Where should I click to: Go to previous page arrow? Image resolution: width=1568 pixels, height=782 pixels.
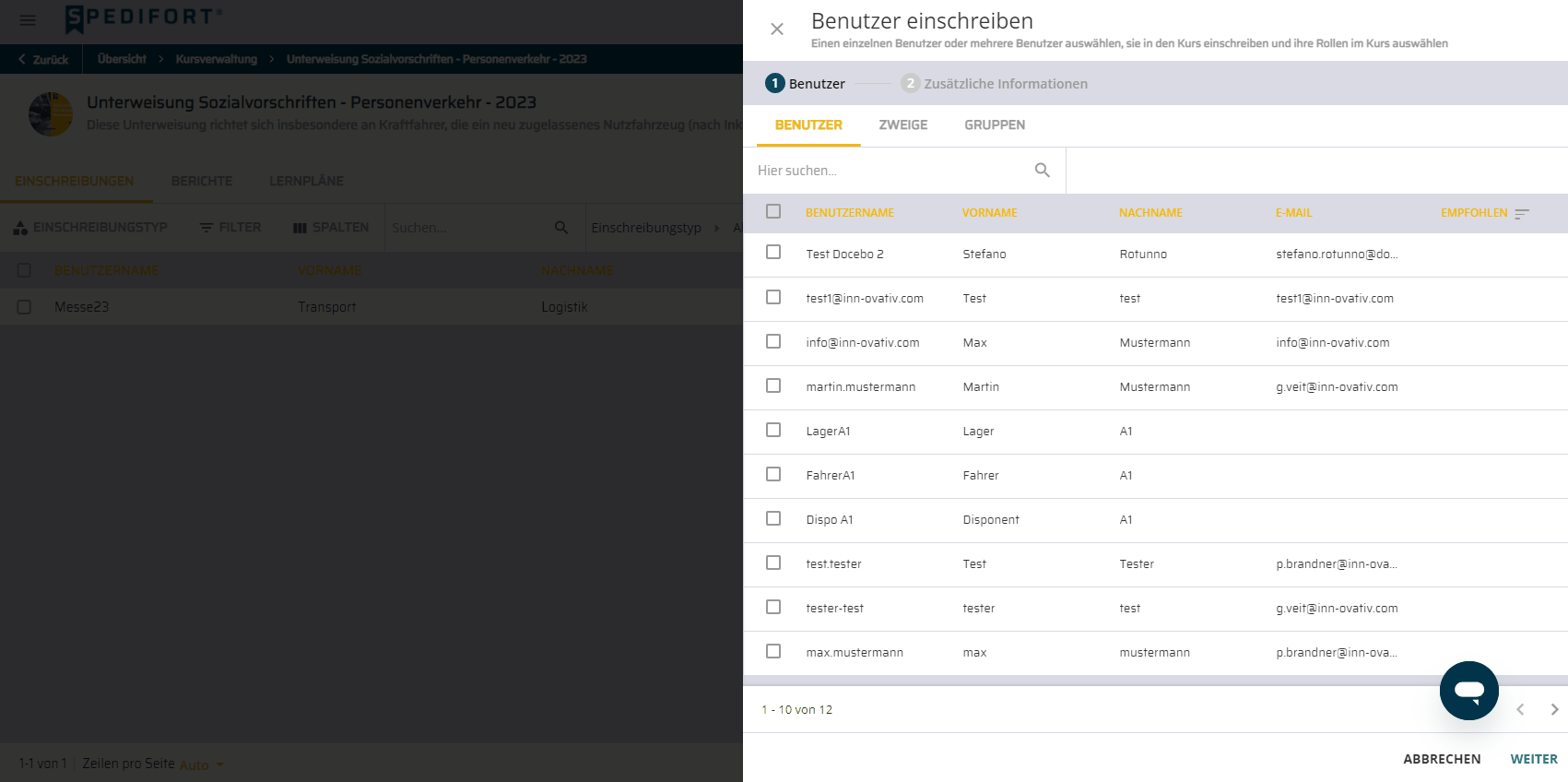click(1520, 709)
